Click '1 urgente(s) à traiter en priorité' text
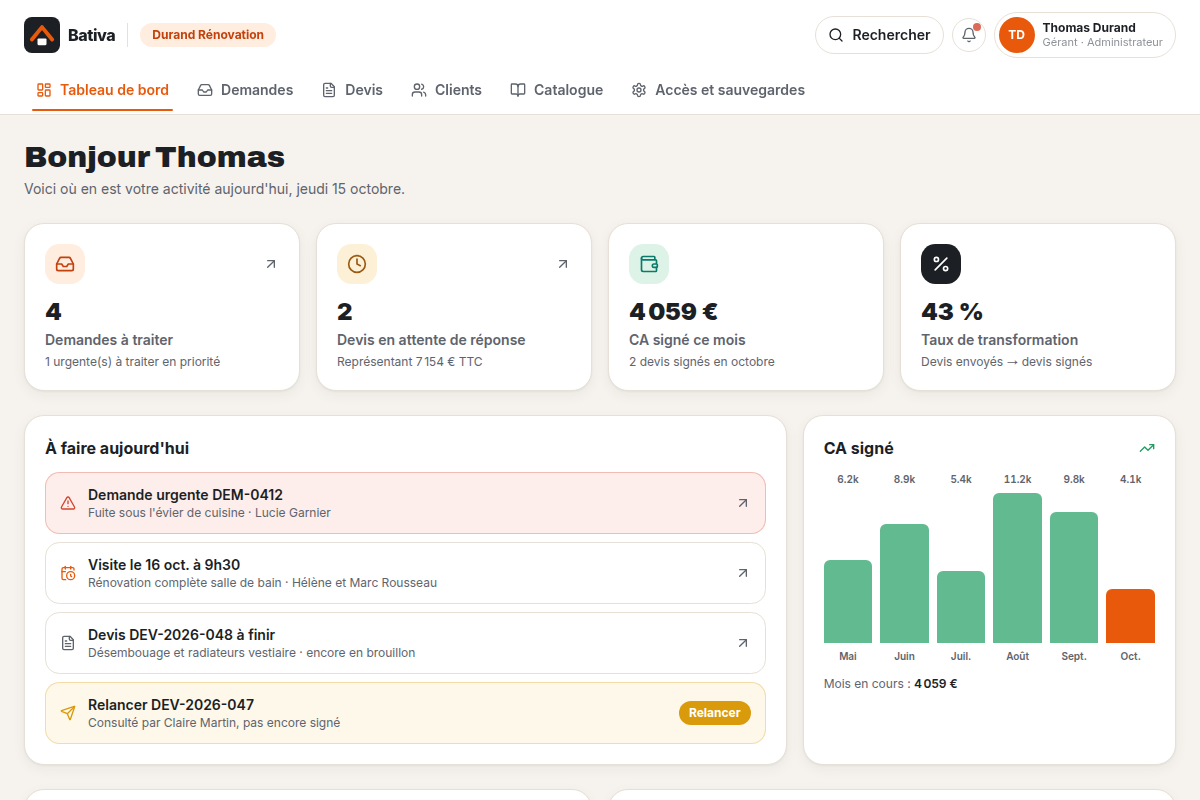 (x=132, y=362)
